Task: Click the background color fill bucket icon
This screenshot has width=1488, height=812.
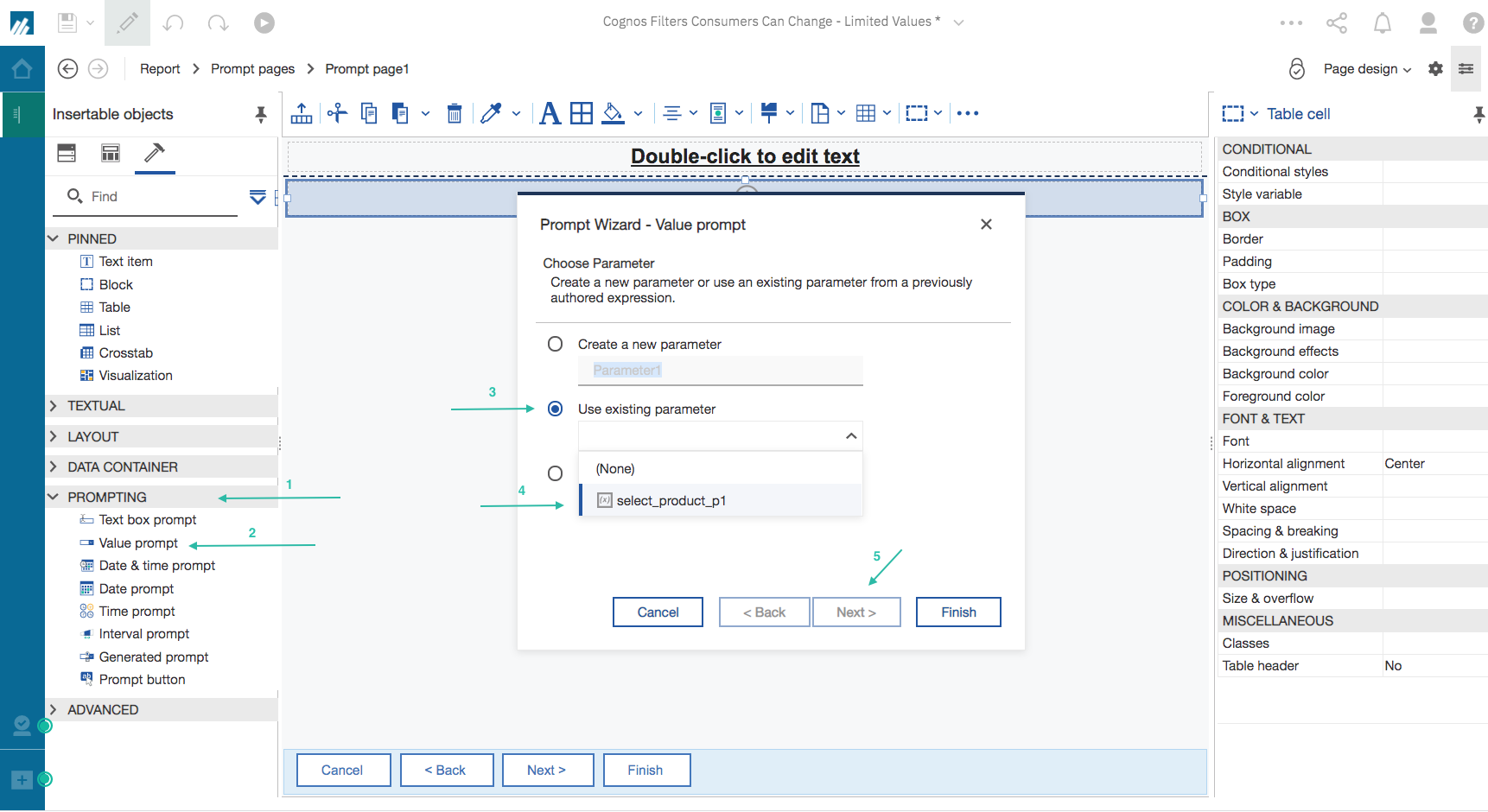Action: 613,113
